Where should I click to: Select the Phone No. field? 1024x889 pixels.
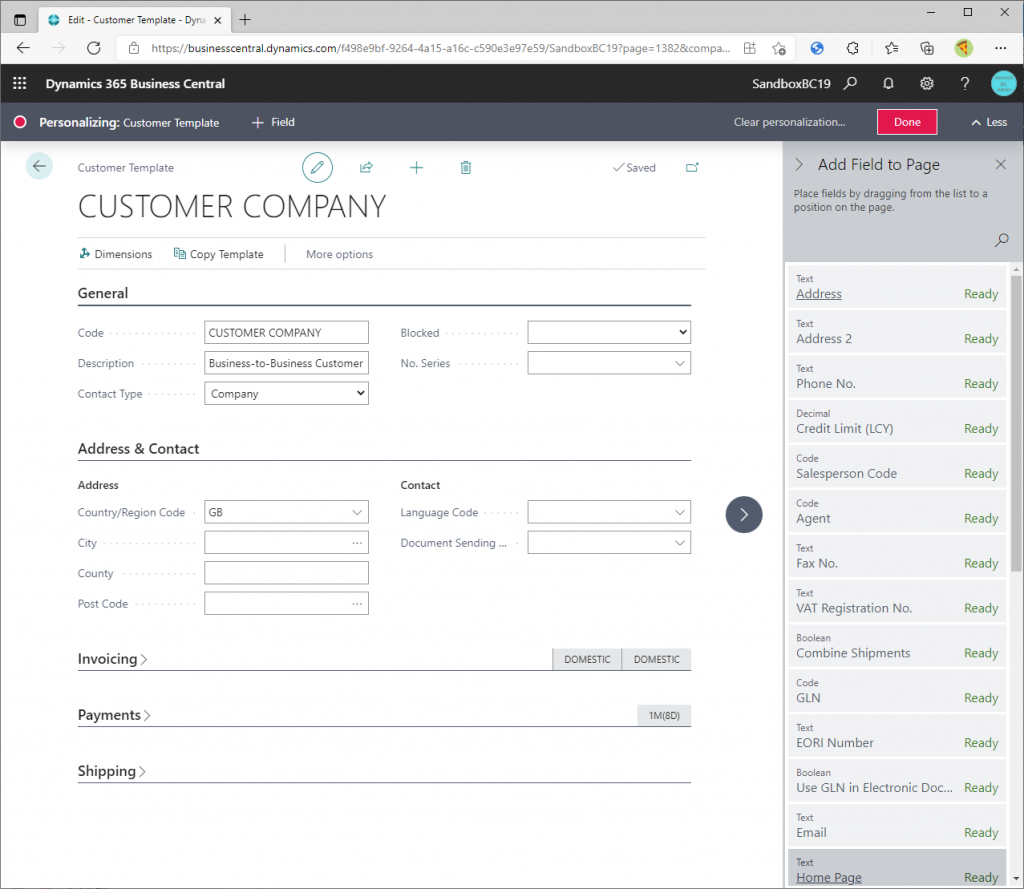(x=897, y=377)
